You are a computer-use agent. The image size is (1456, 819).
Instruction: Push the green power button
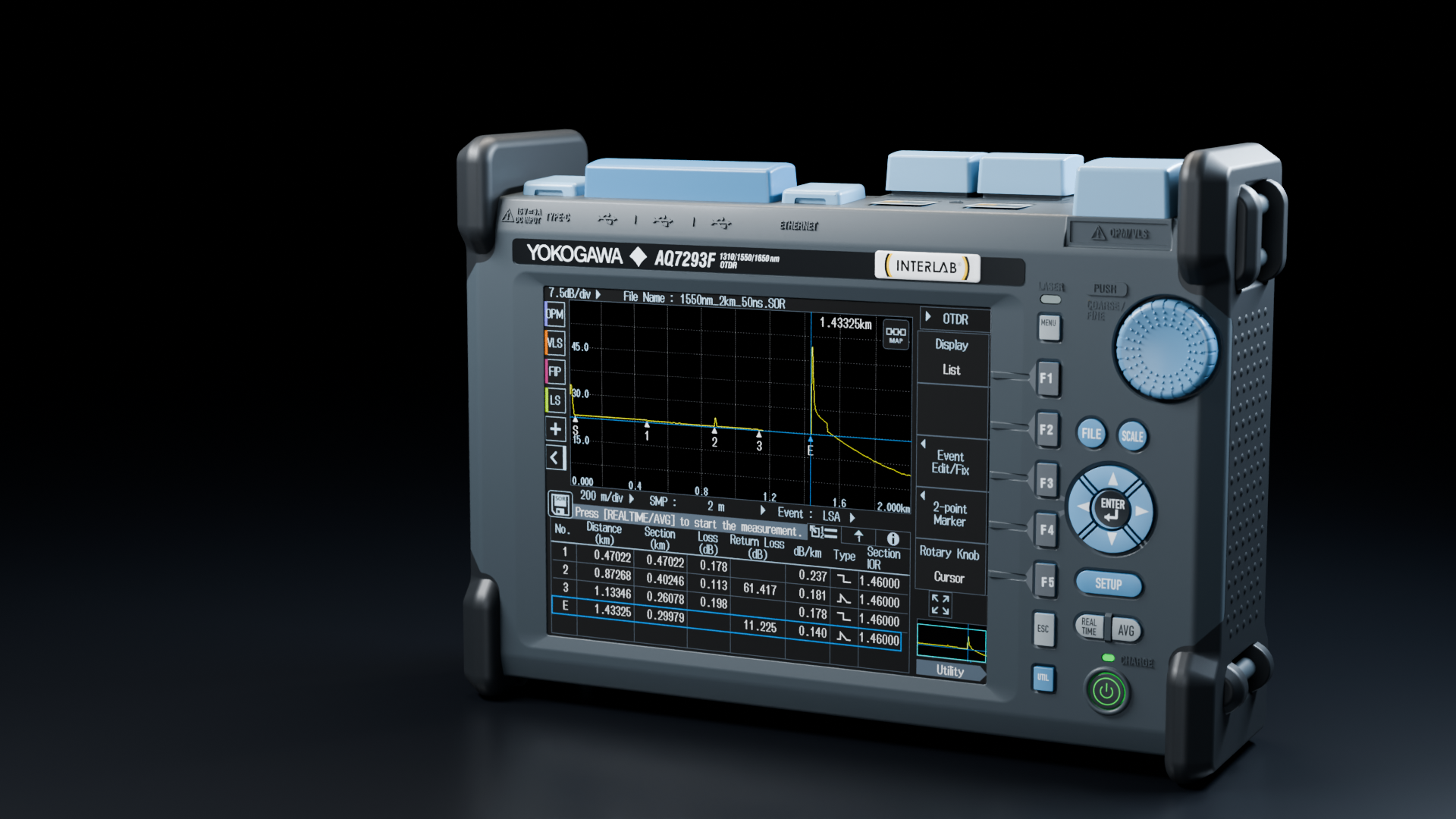[1107, 692]
